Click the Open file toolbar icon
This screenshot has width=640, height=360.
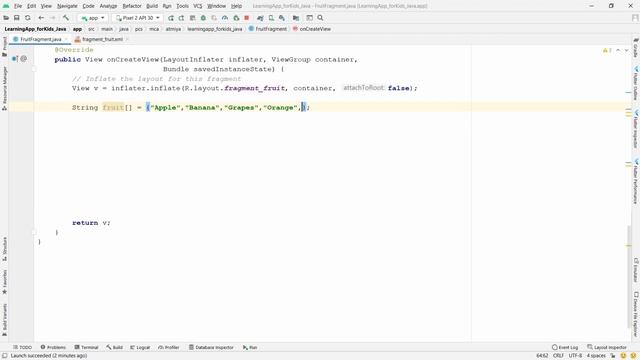[x=6, y=18]
